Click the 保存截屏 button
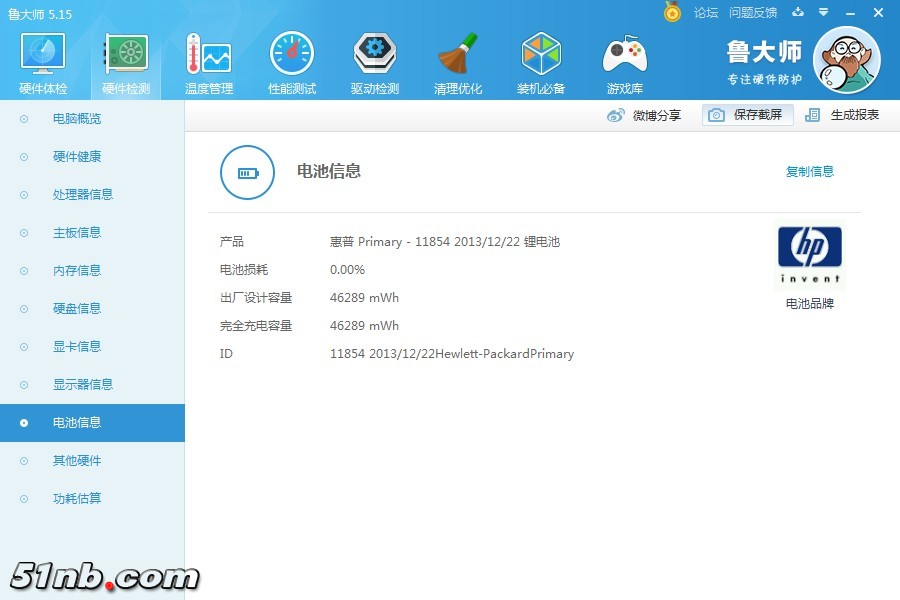The width and height of the screenshot is (900, 600). pyautogui.click(x=747, y=115)
